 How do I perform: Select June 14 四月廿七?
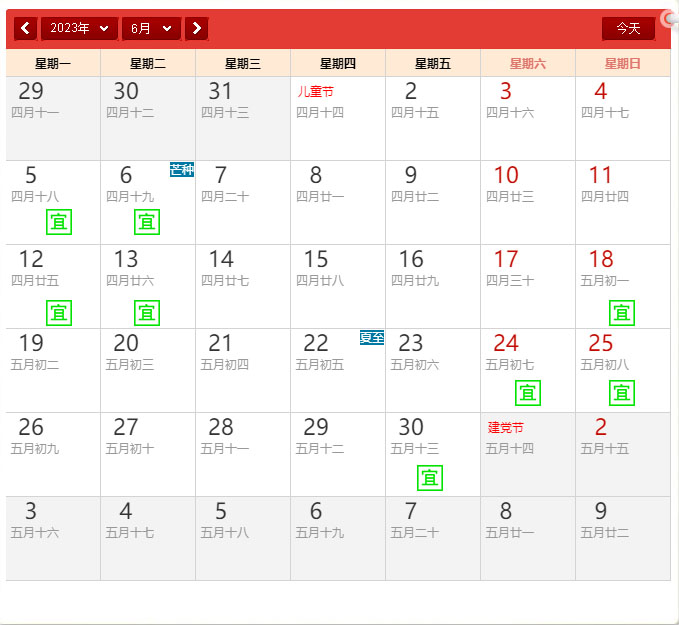pyautogui.click(x=243, y=287)
